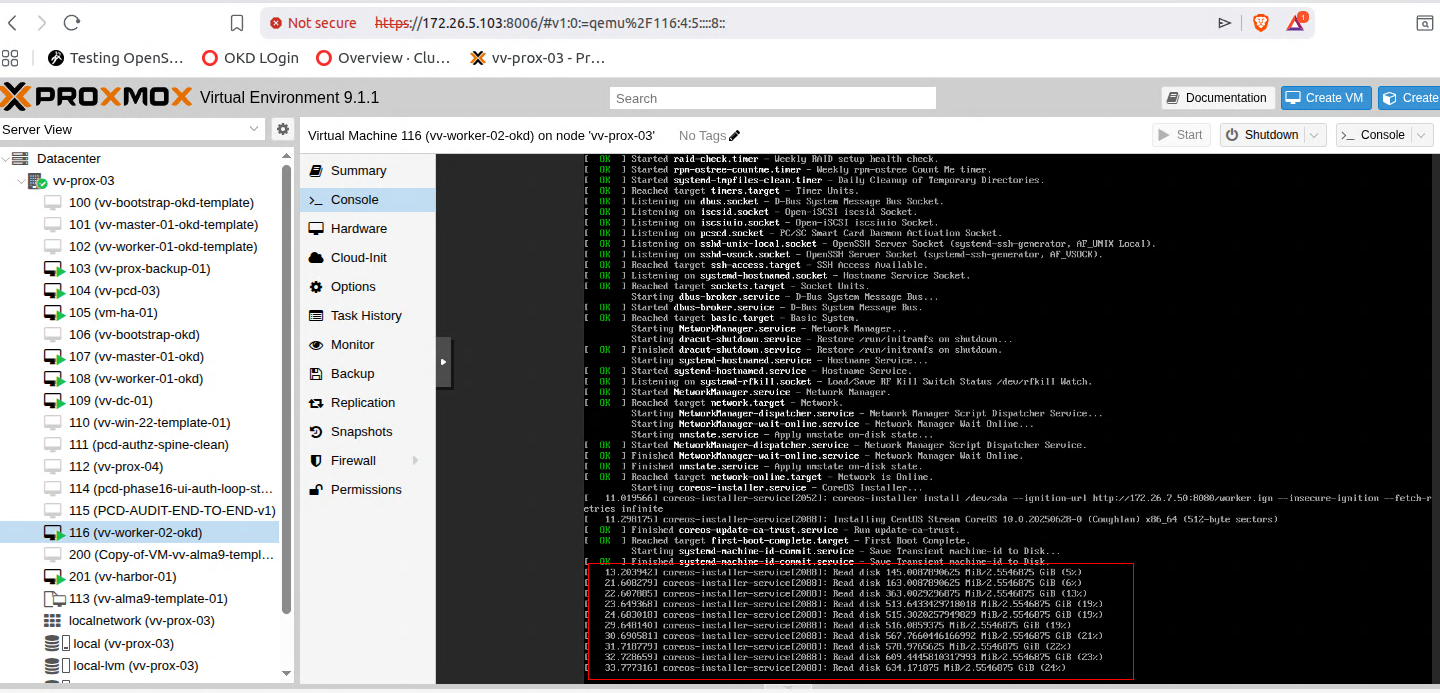Switch to the Snapshots tab
This screenshot has height=693, width=1440.
[361, 432]
